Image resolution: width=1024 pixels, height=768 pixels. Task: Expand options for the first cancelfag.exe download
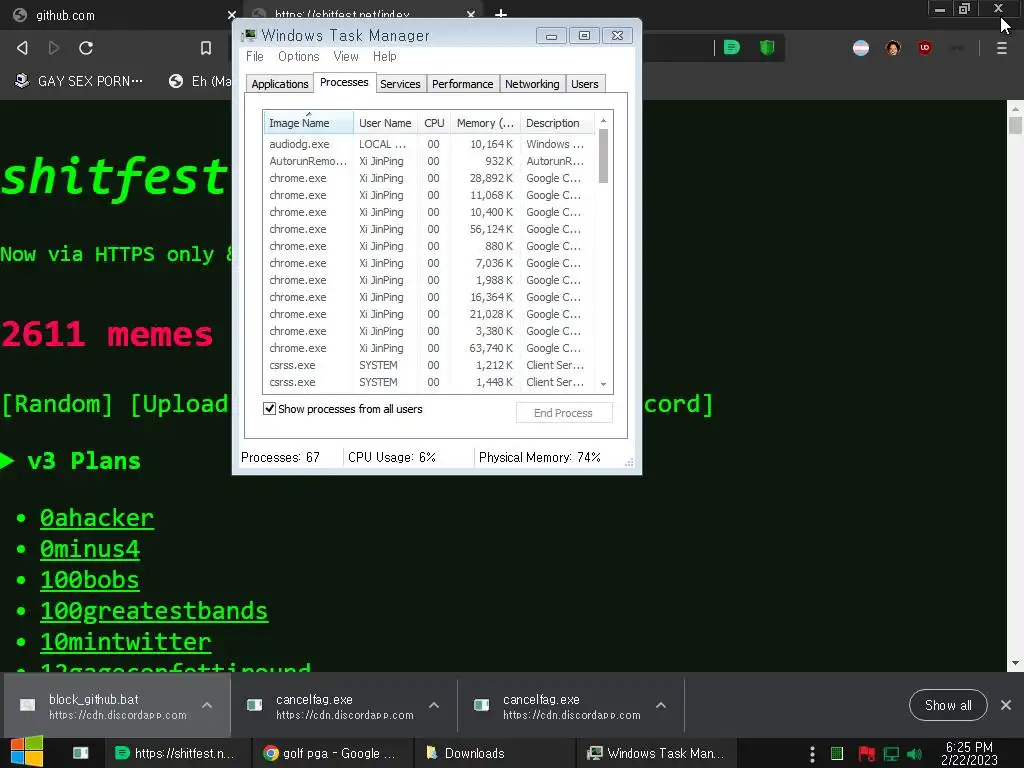click(x=434, y=705)
